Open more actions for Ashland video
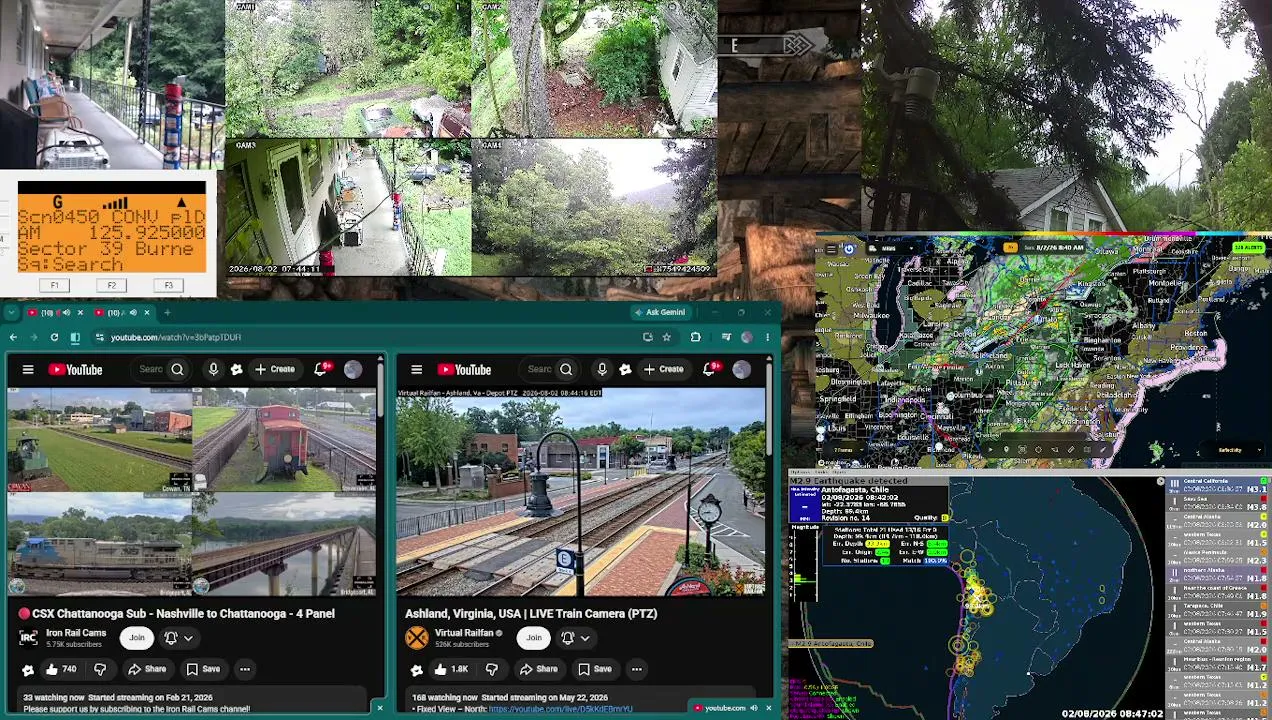1272x720 pixels. coord(636,669)
